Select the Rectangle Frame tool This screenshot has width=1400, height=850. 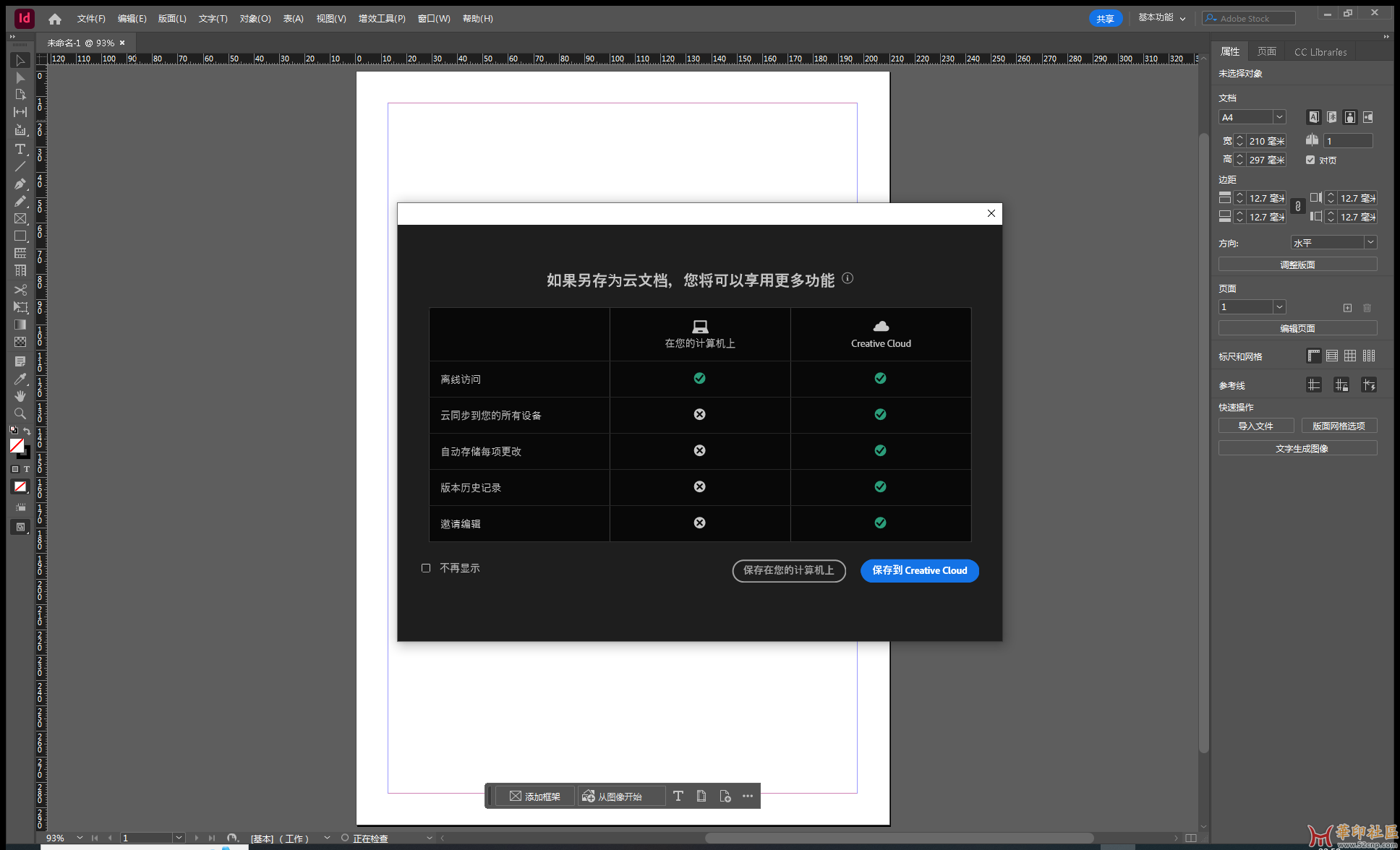click(20, 218)
